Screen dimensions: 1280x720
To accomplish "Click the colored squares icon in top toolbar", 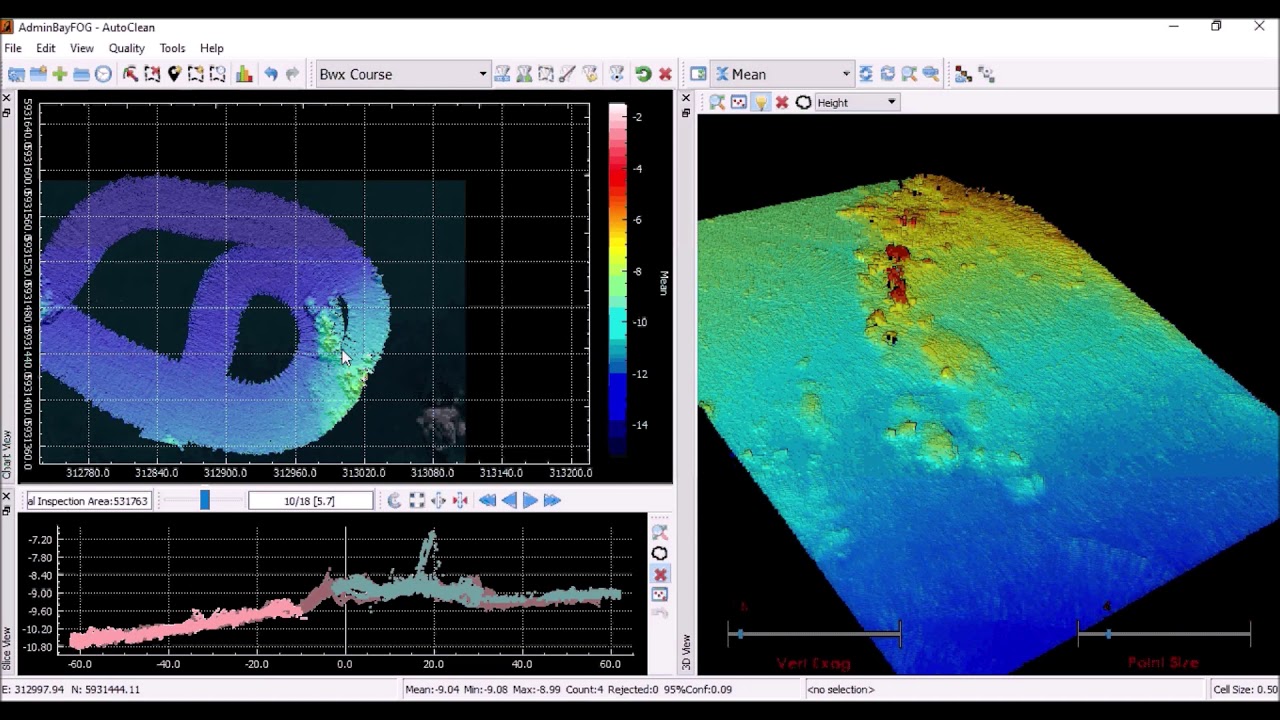I will pyautogui.click(x=963, y=74).
